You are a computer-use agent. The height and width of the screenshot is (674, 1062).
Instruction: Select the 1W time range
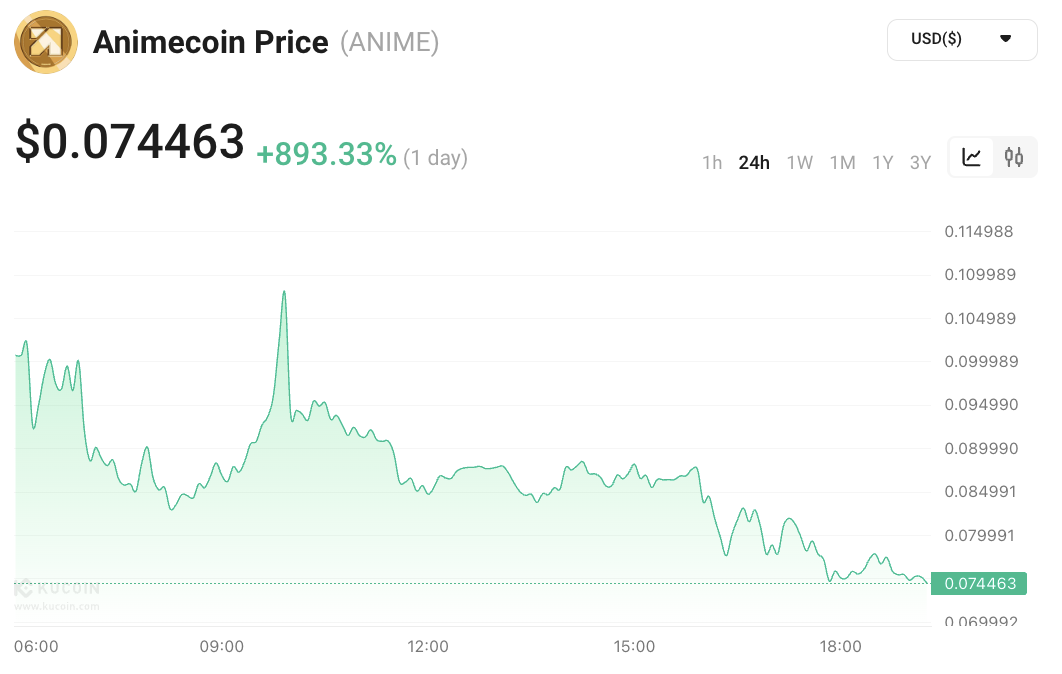799,163
